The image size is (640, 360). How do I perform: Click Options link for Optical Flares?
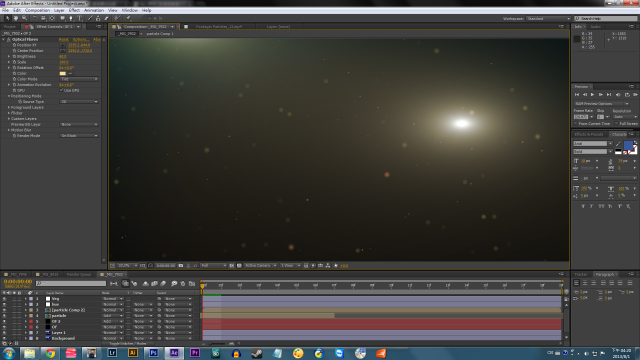click(x=81, y=40)
